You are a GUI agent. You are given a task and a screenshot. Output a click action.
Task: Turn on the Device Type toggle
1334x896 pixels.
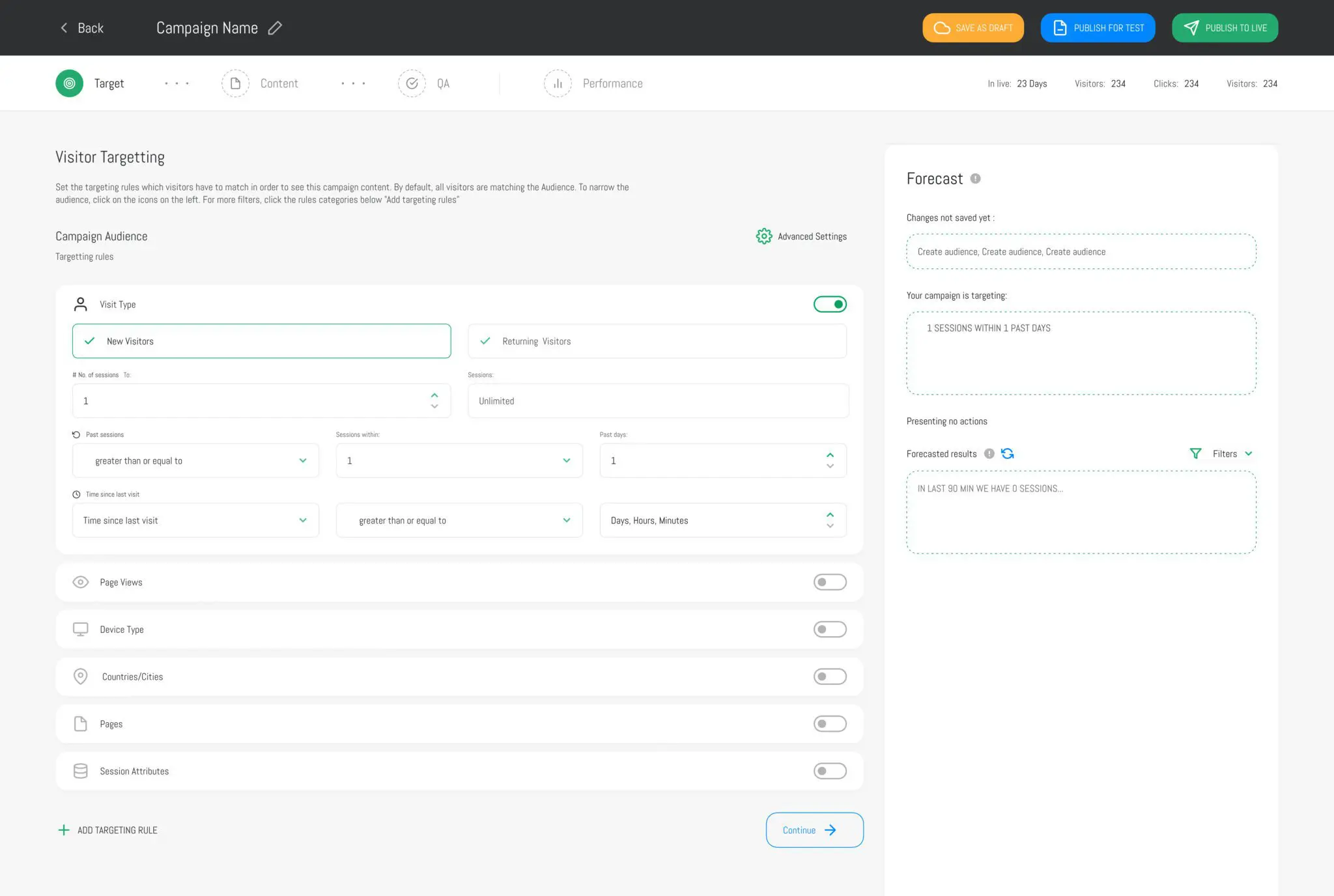[830, 629]
